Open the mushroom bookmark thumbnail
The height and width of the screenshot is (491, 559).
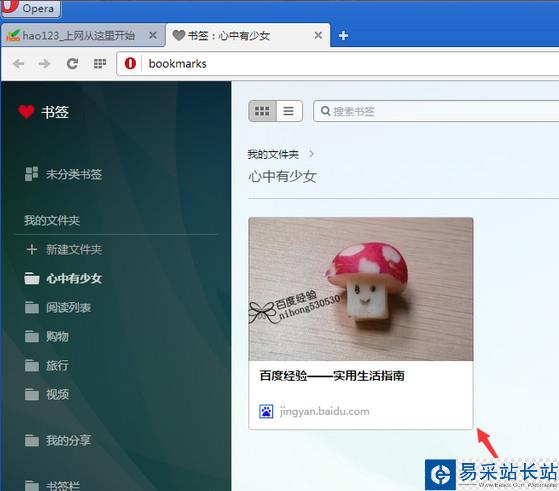pyautogui.click(x=361, y=289)
